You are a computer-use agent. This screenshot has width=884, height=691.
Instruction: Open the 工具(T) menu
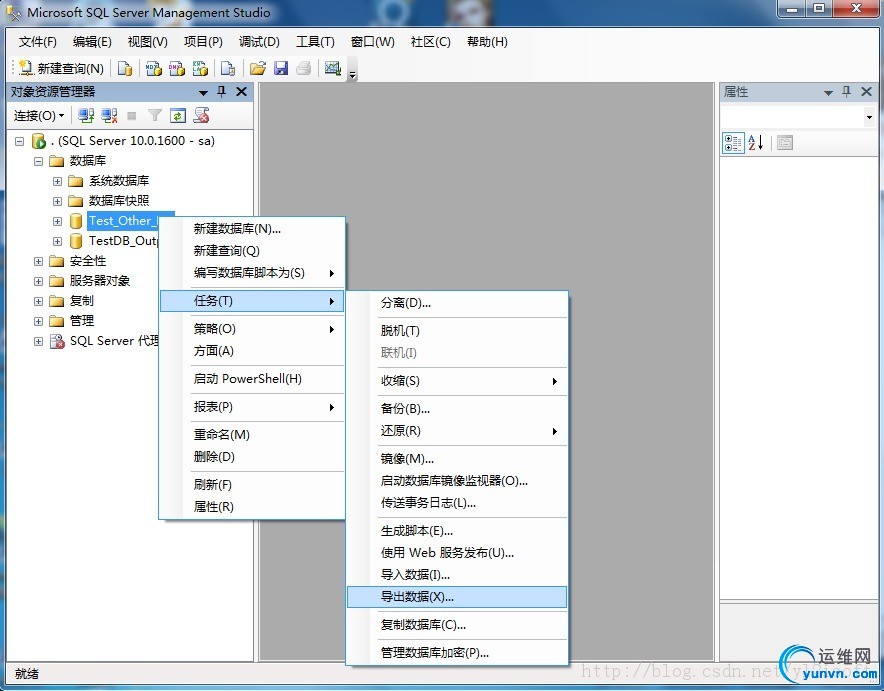point(315,42)
